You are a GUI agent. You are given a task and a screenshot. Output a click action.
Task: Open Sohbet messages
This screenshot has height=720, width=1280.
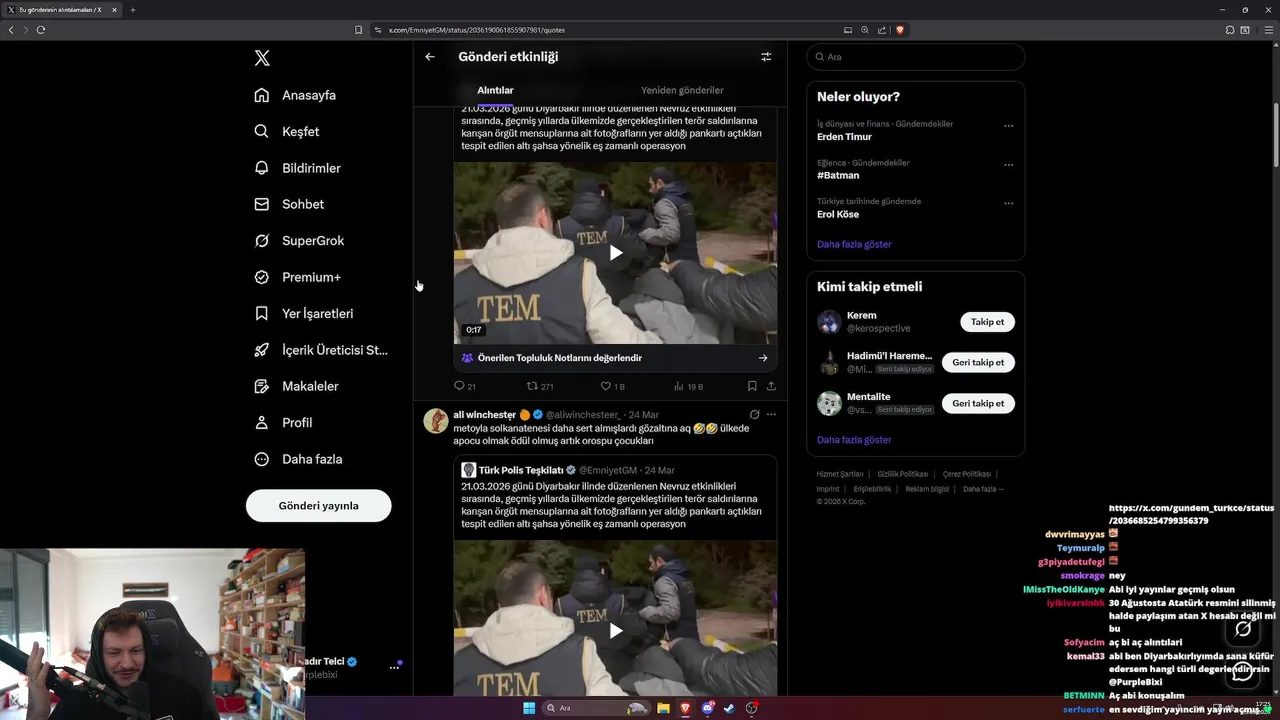pyautogui.click(x=289, y=204)
